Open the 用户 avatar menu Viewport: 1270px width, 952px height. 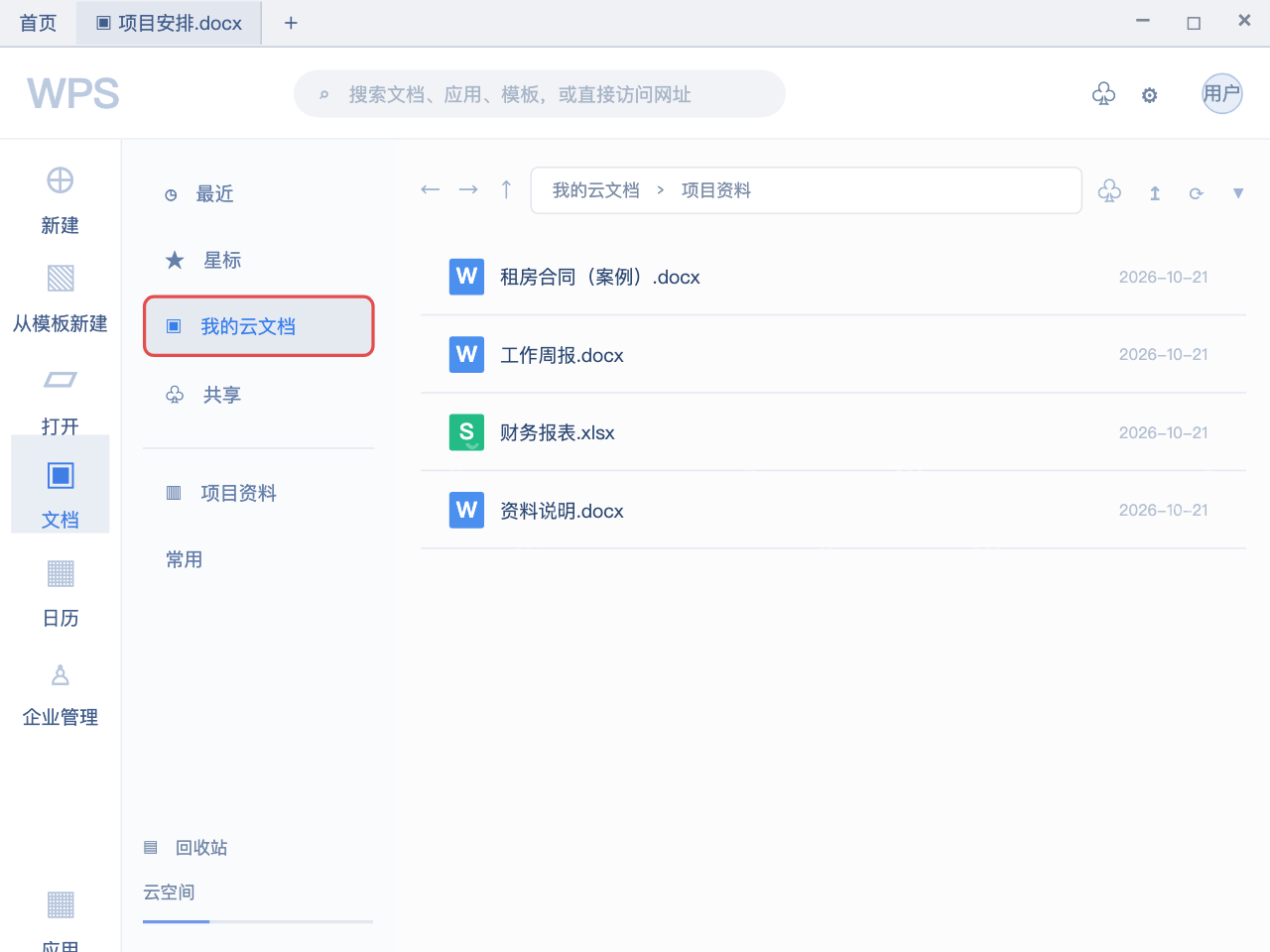coord(1222,94)
